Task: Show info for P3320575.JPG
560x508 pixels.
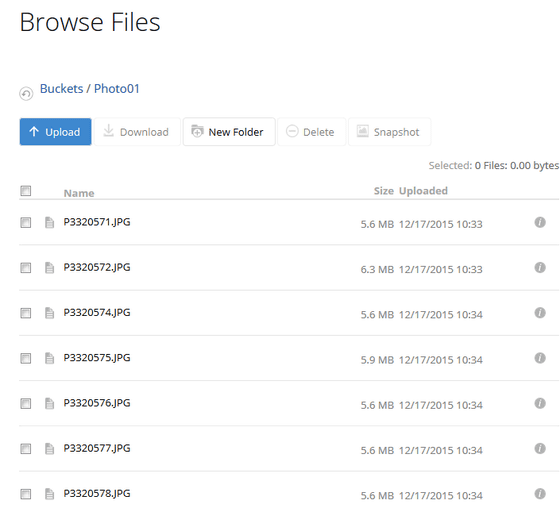Action: pyautogui.click(x=540, y=358)
